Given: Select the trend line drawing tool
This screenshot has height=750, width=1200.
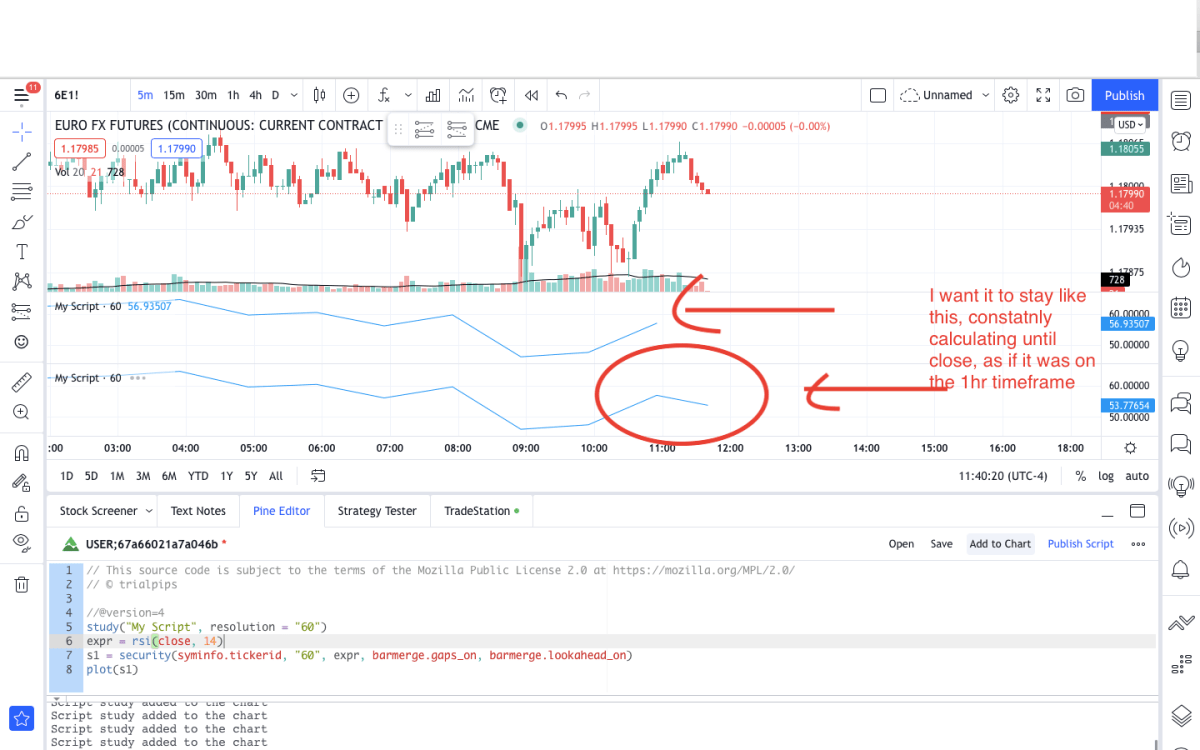Looking at the screenshot, I should 21,161.
